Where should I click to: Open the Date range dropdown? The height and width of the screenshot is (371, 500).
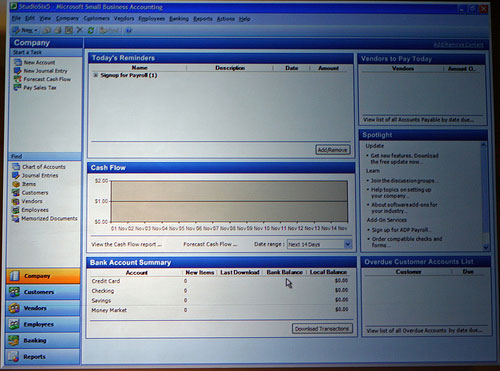coord(348,244)
